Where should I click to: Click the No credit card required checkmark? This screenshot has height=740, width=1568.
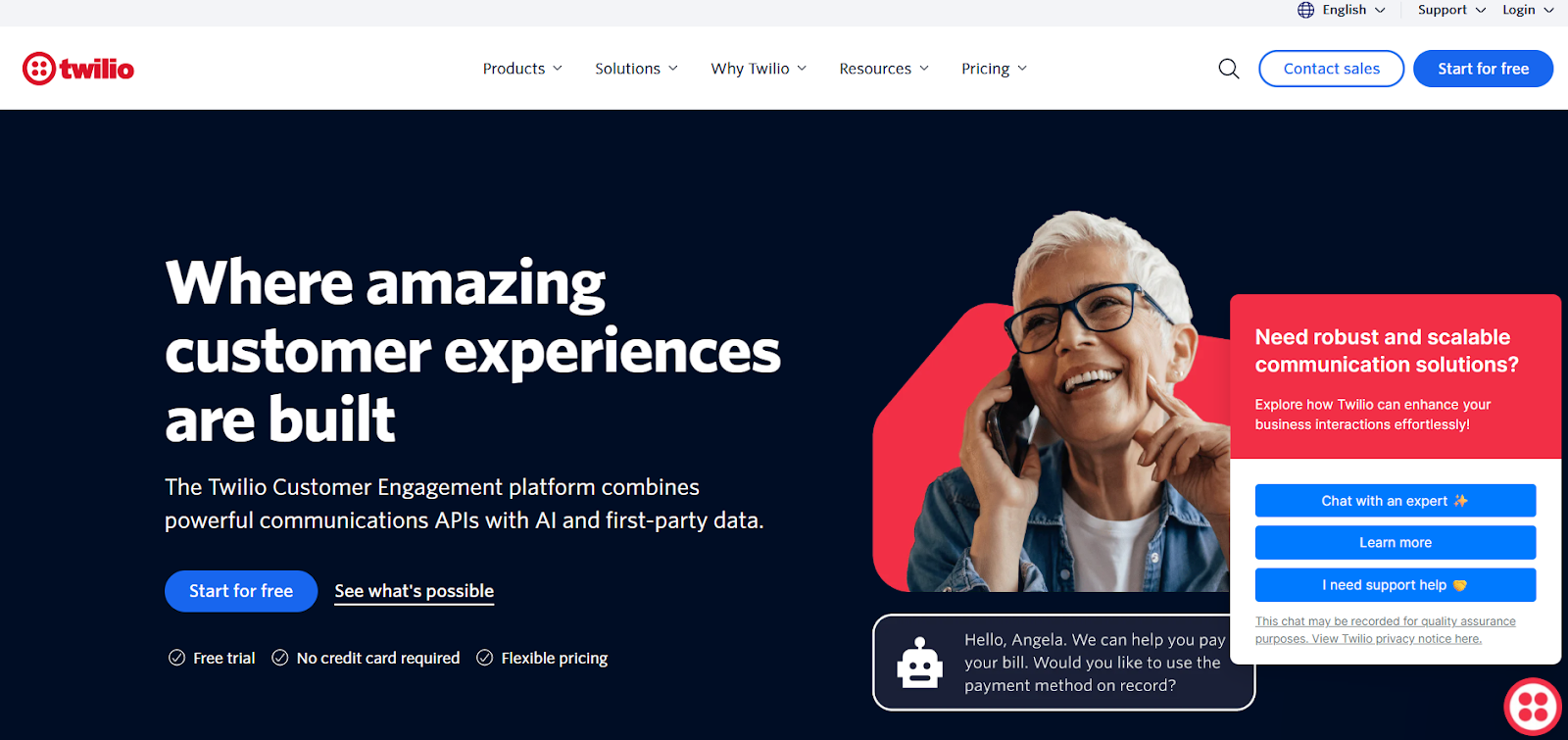tap(280, 658)
